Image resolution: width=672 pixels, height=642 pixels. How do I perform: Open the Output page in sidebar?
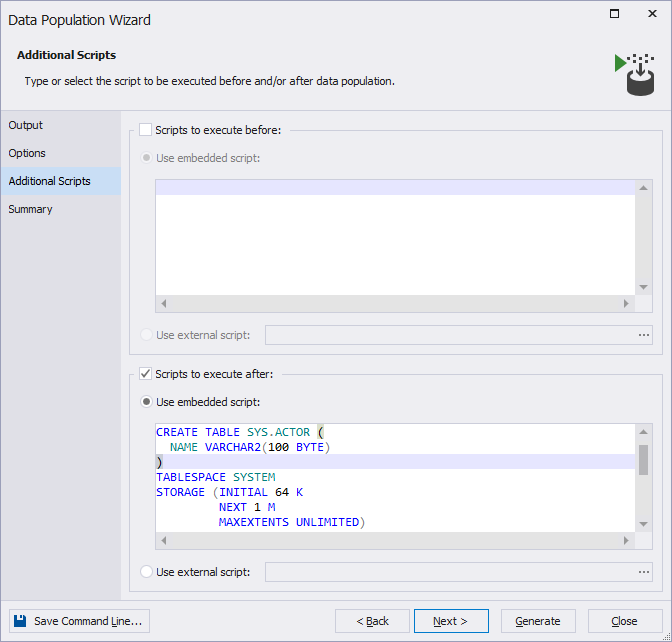coord(25,125)
